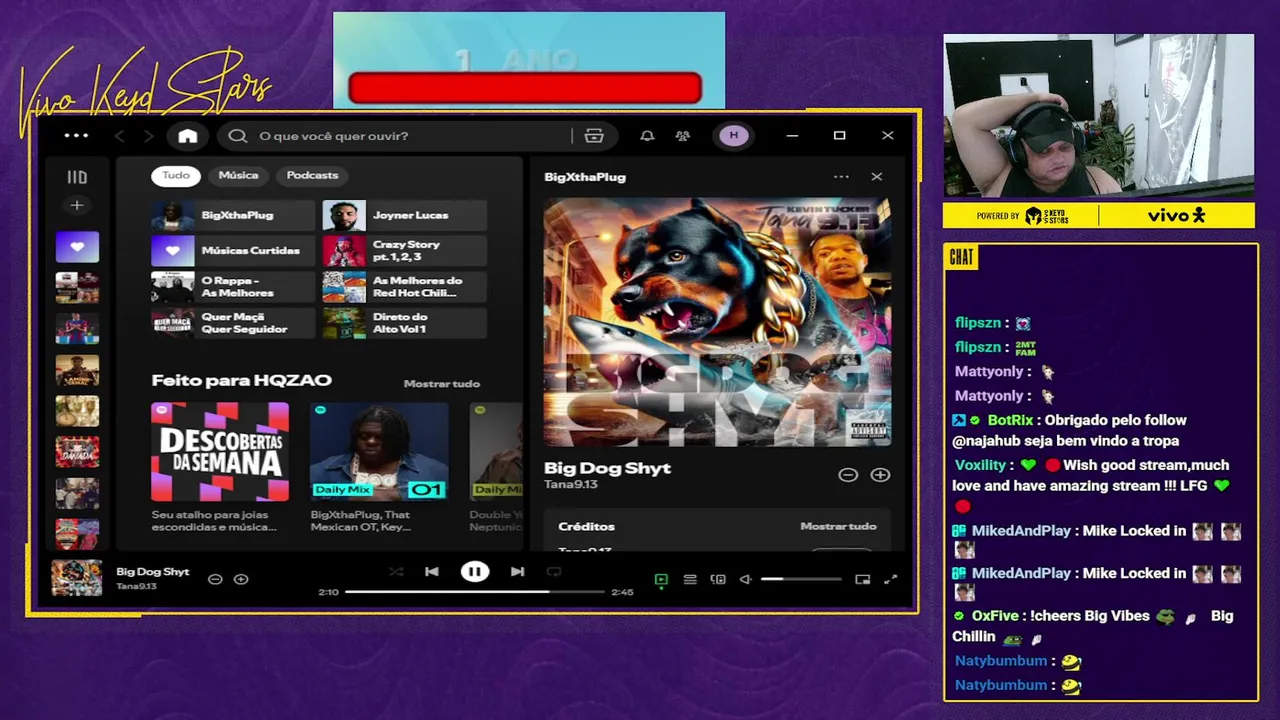The width and height of the screenshot is (1280, 720).
Task: Open the Daily Mix 01 cover
Action: pyautogui.click(x=379, y=452)
